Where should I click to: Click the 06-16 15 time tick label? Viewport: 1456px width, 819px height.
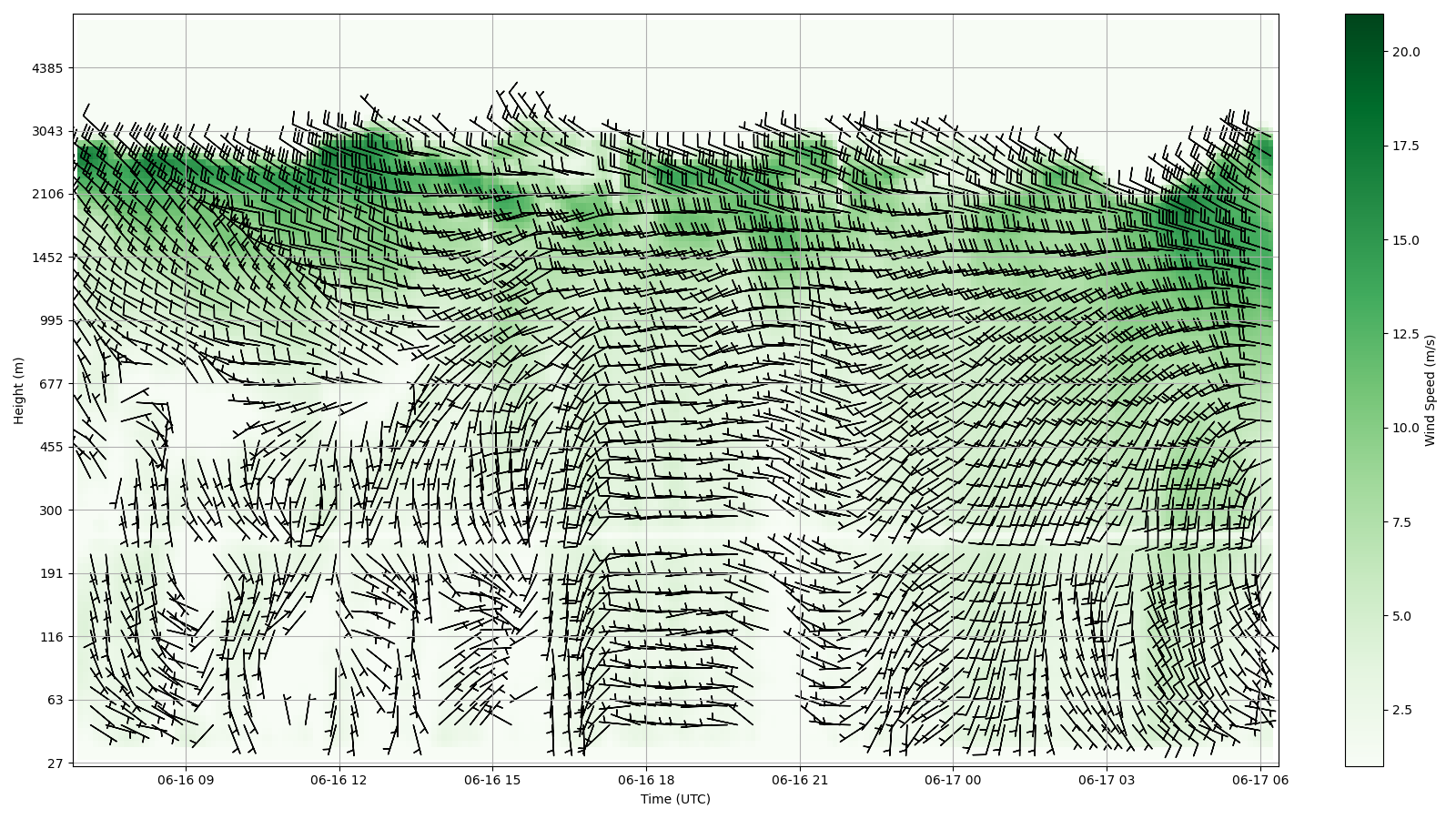click(492, 780)
